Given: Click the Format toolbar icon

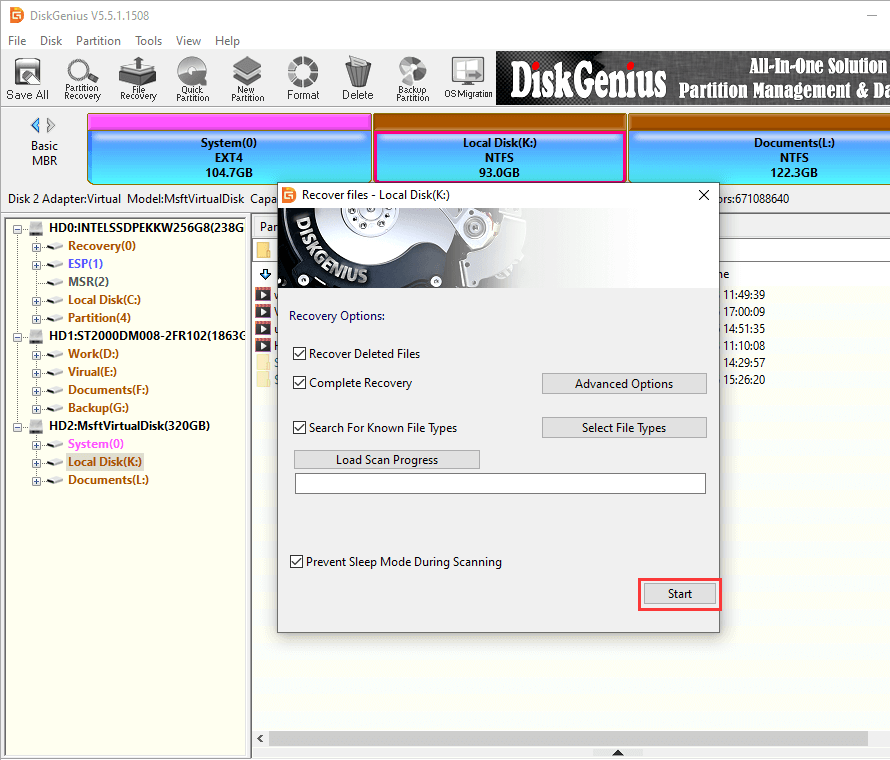Looking at the screenshot, I should pos(302,79).
